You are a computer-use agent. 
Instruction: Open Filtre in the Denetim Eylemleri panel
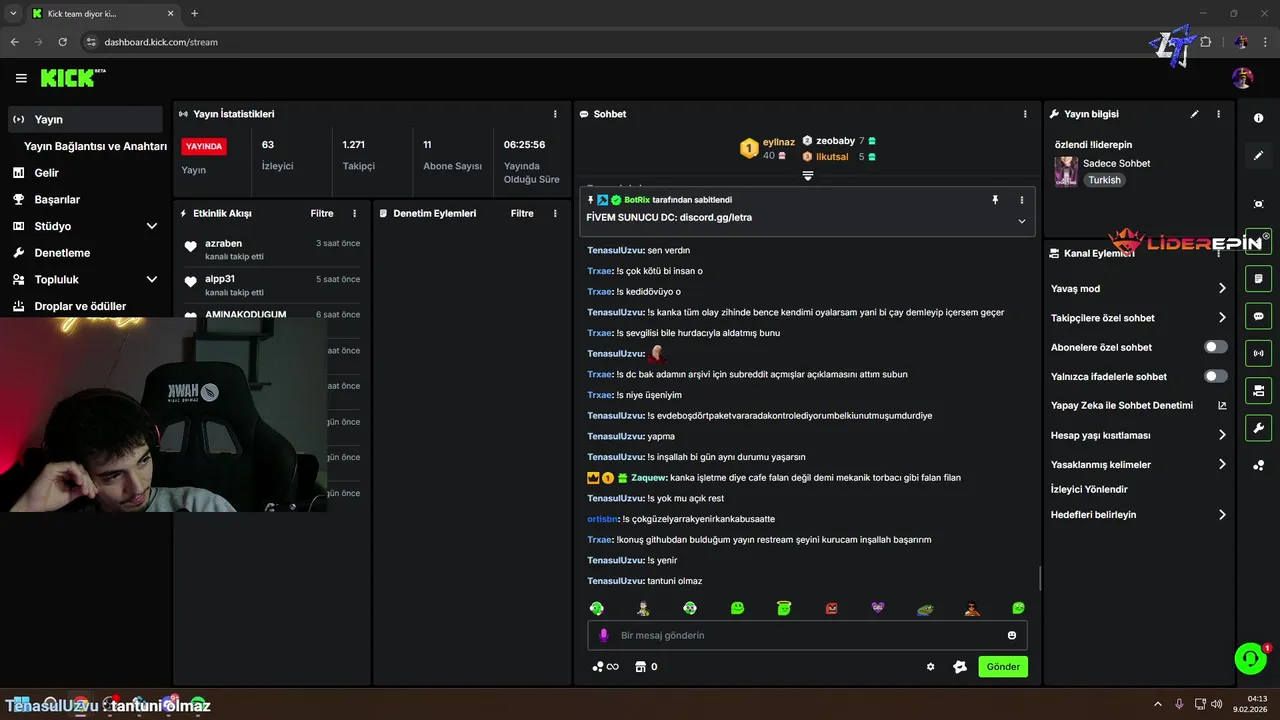tap(522, 213)
